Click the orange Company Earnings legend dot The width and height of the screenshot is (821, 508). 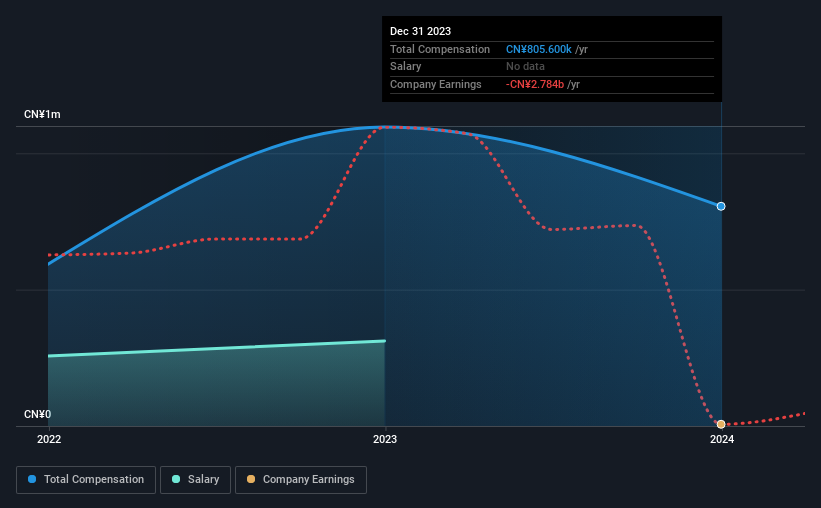click(251, 479)
